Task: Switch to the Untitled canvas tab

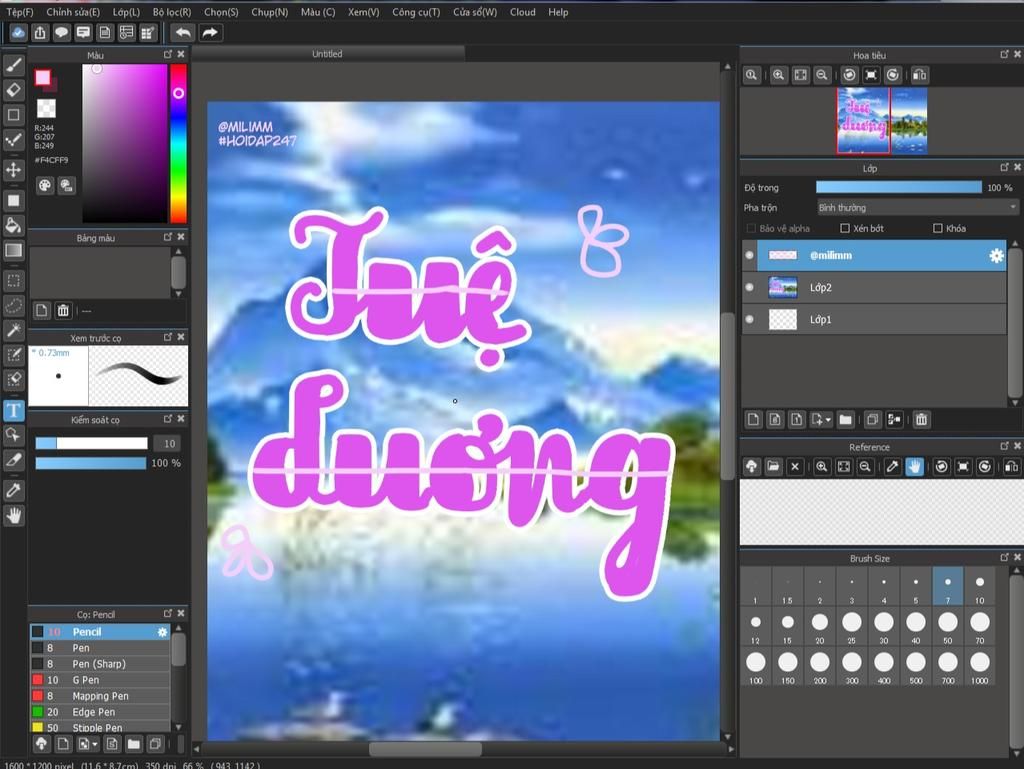Action: (x=327, y=54)
